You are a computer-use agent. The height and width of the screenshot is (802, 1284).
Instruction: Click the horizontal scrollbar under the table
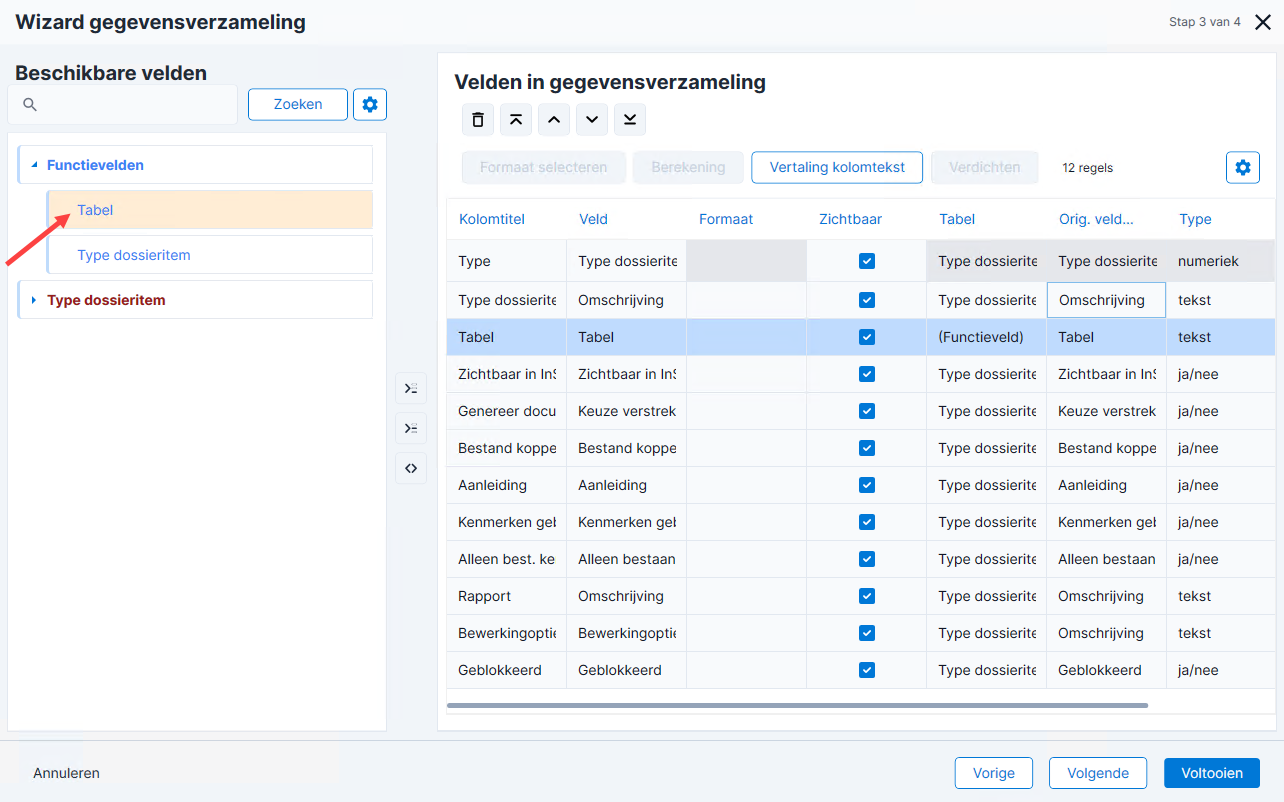point(797,706)
